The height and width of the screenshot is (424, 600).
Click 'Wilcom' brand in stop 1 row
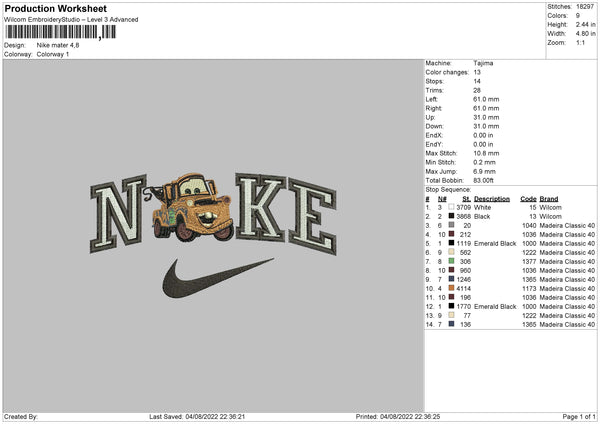coord(551,207)
